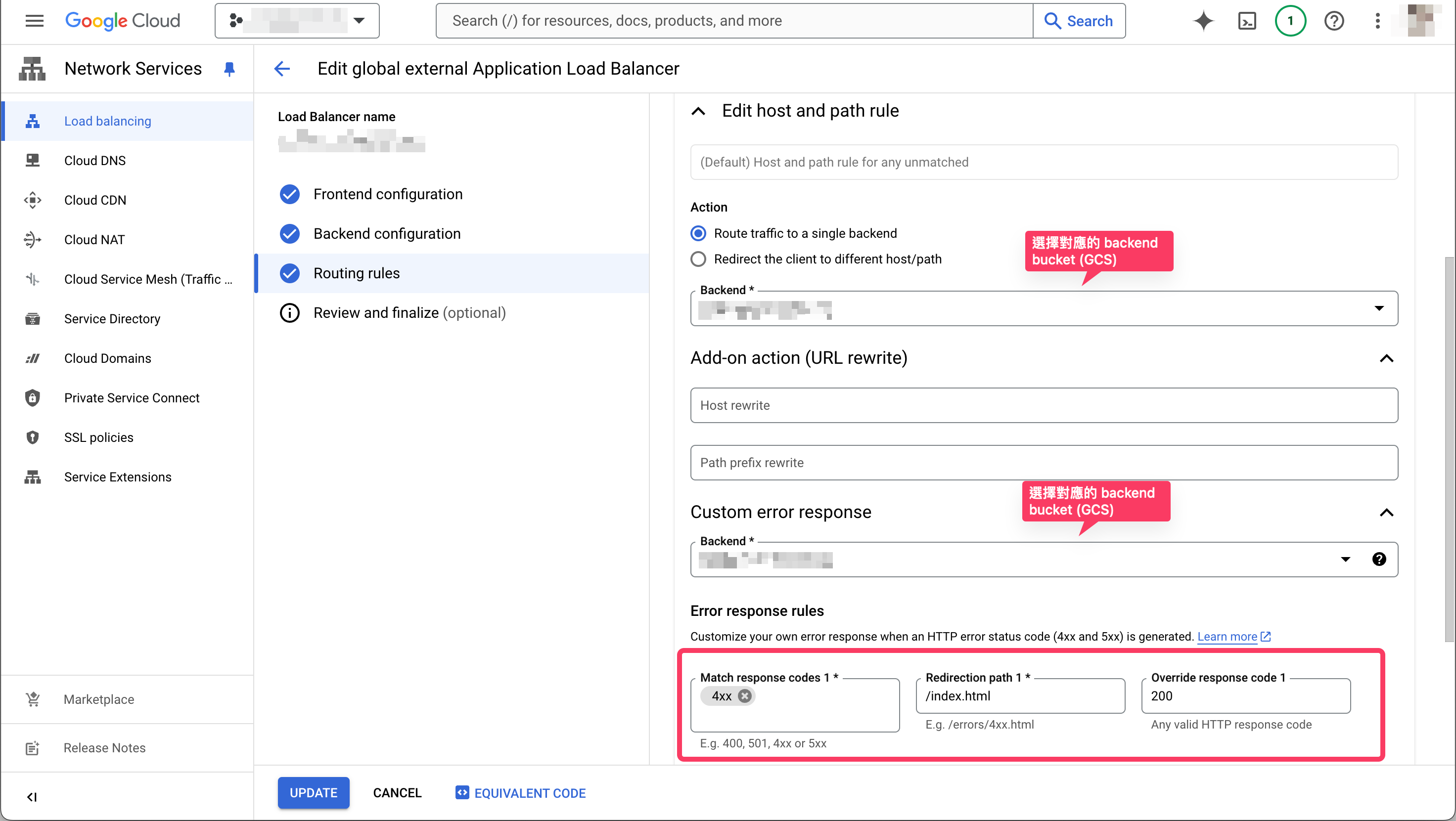The image size is (1456, 821).
Task: Click the Cloud CDN sidebar icon
Action: point(32,200)
